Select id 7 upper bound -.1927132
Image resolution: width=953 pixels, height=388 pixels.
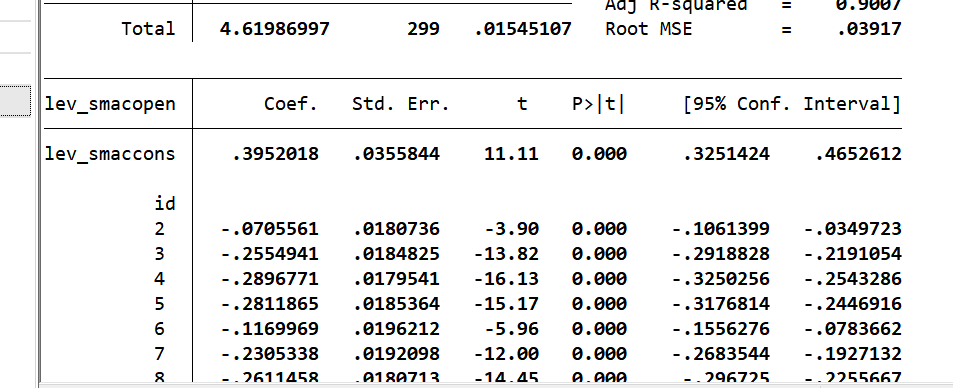click(853, 353)
